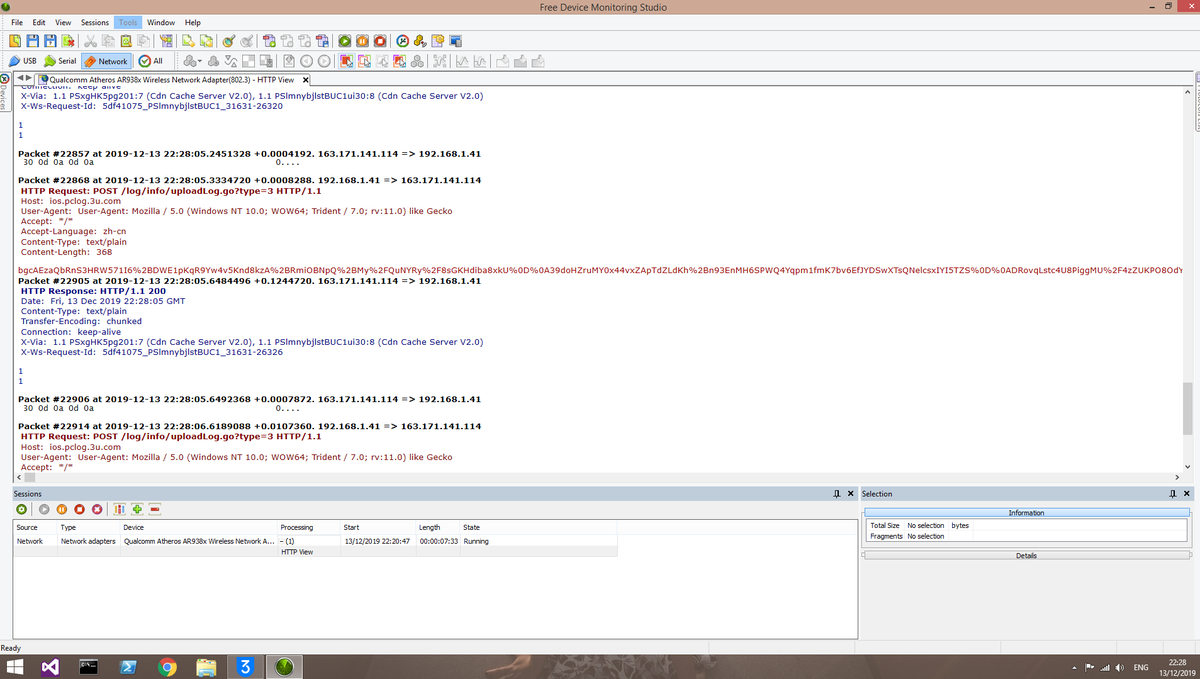Click the green plus add icon in Sessions

pos(137,509)
